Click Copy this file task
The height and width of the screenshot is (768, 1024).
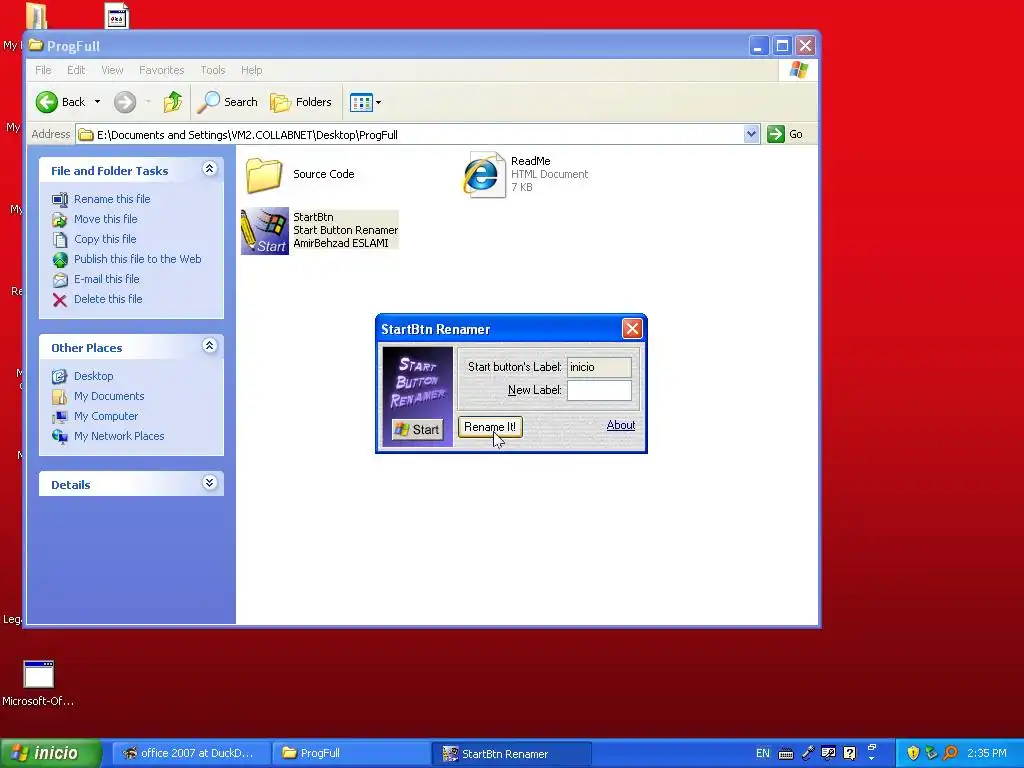pos(105,239)
